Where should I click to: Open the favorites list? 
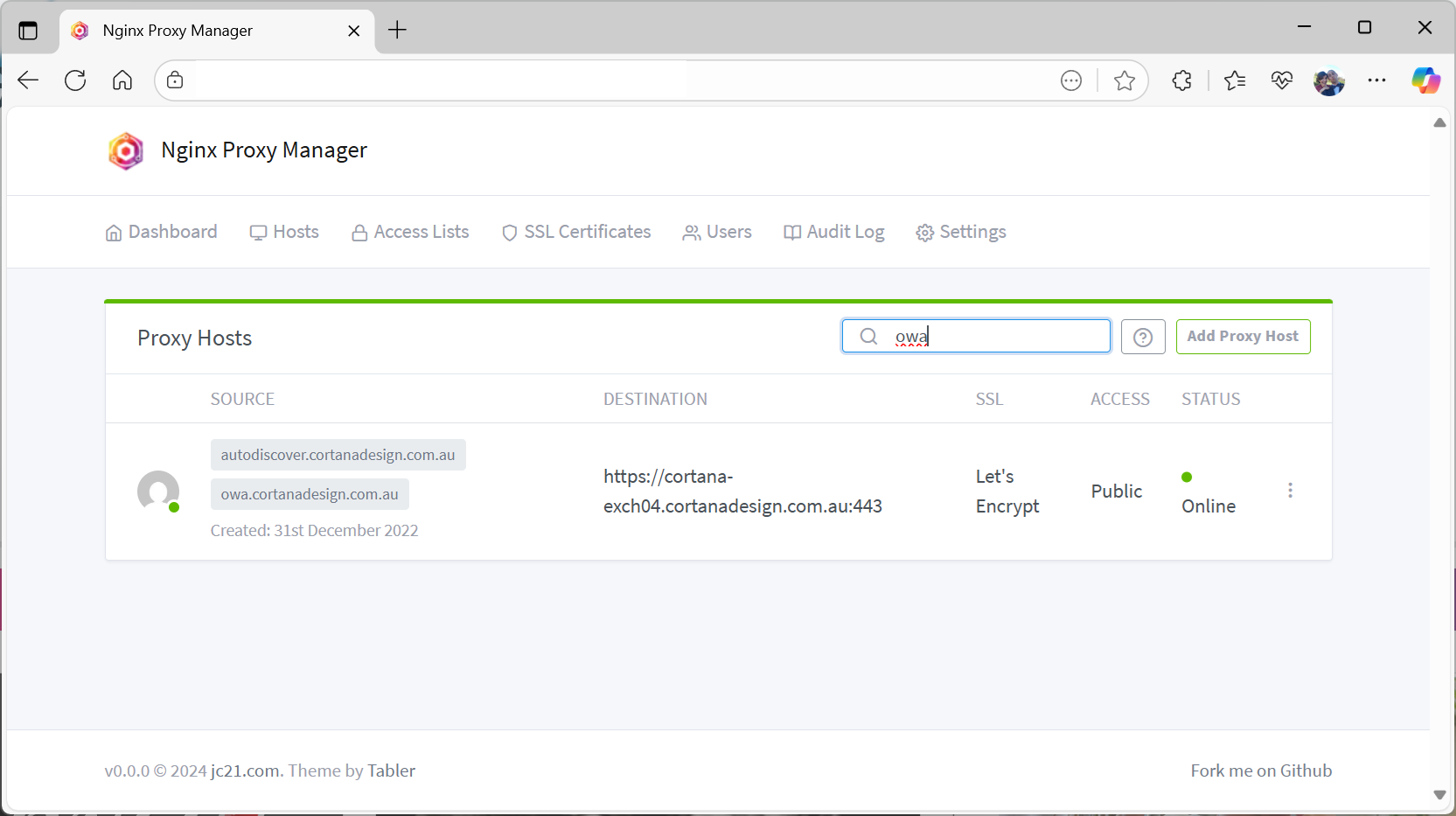coord(1235,80)
